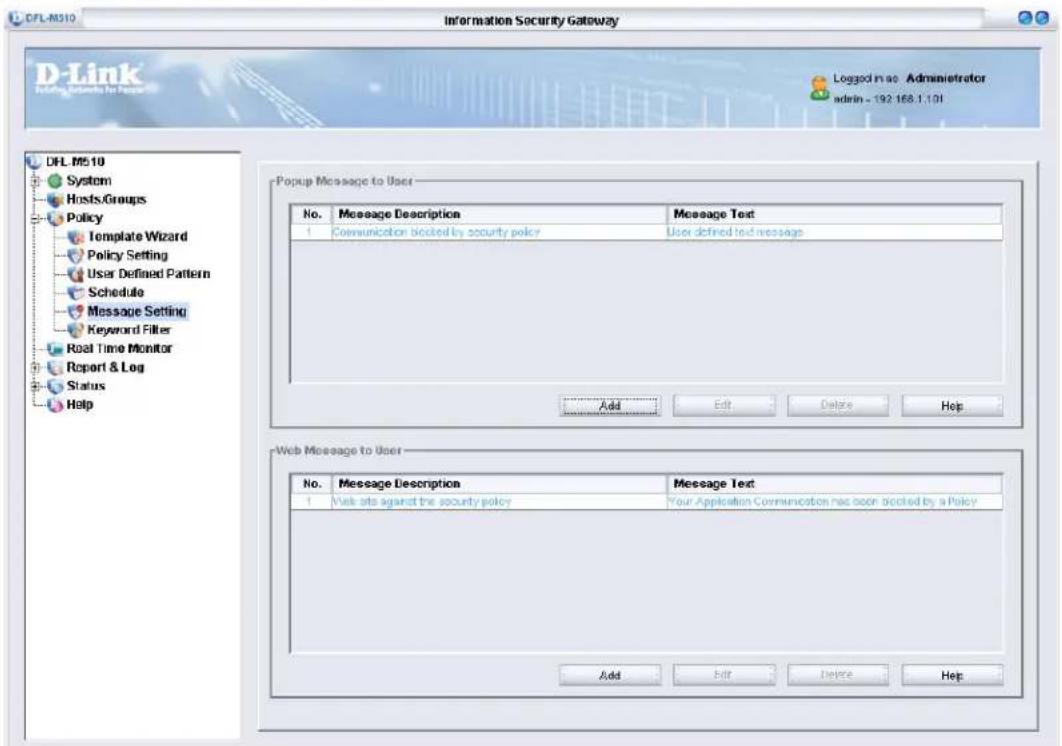Viewport: 1062px width, 746px height.
Task: Click popup table No. column header
Action: (312, 214)
